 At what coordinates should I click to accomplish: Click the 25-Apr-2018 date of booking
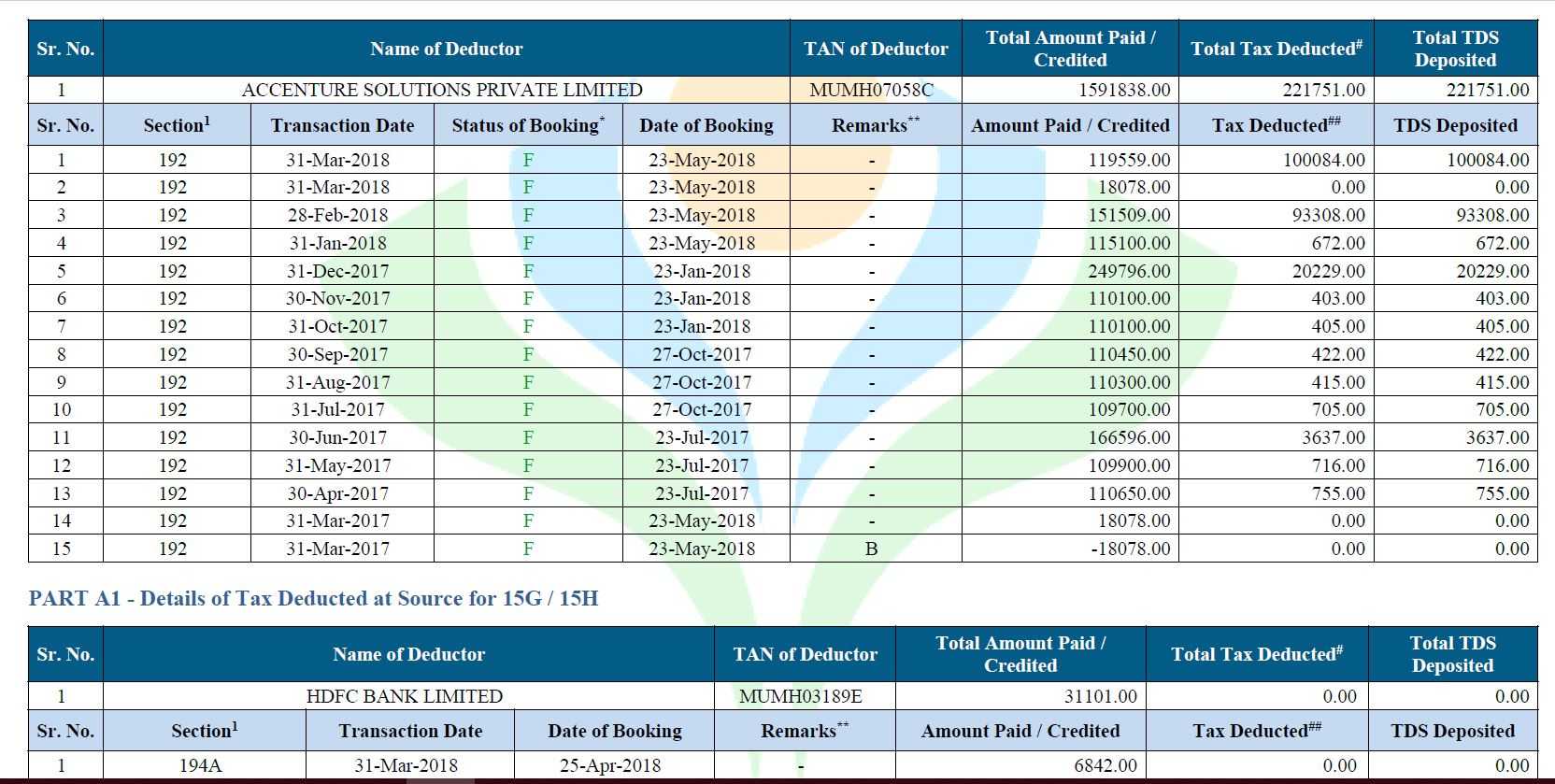(x=610, y=765)
